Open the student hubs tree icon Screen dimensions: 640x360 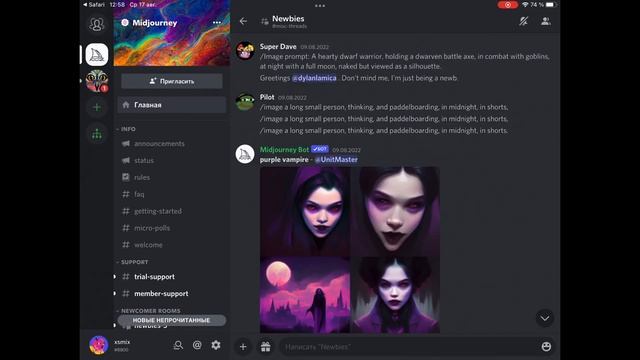coord(97,133)
